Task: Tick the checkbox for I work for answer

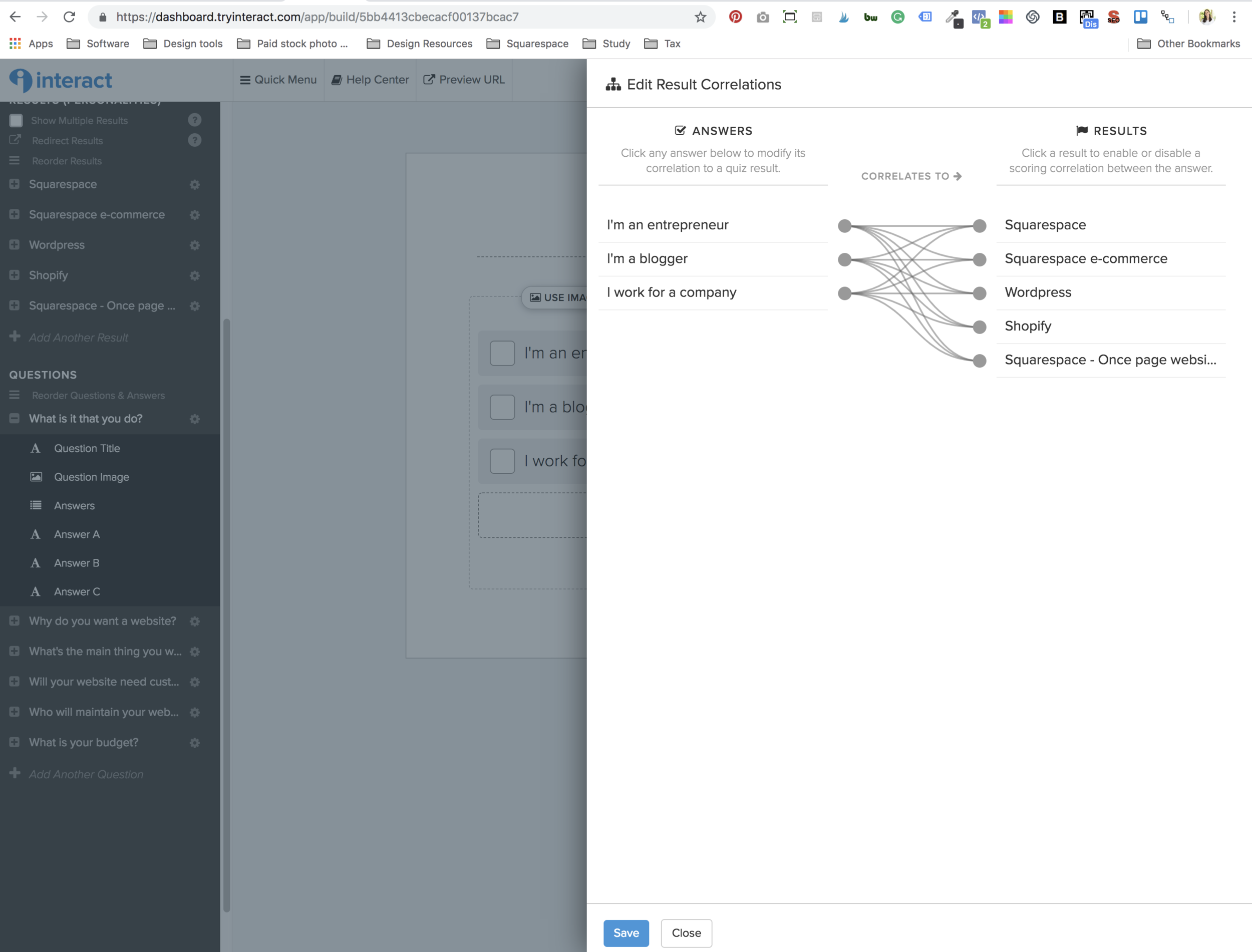Action: click(x=502, y=461)
